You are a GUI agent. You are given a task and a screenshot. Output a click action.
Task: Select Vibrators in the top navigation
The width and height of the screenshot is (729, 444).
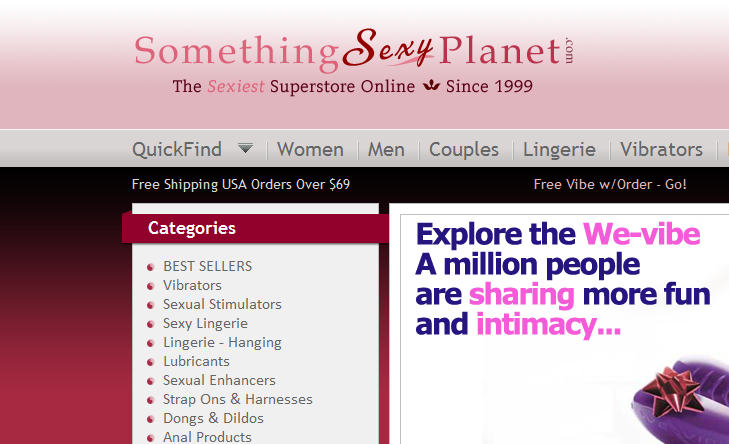(x=661, y=149)
